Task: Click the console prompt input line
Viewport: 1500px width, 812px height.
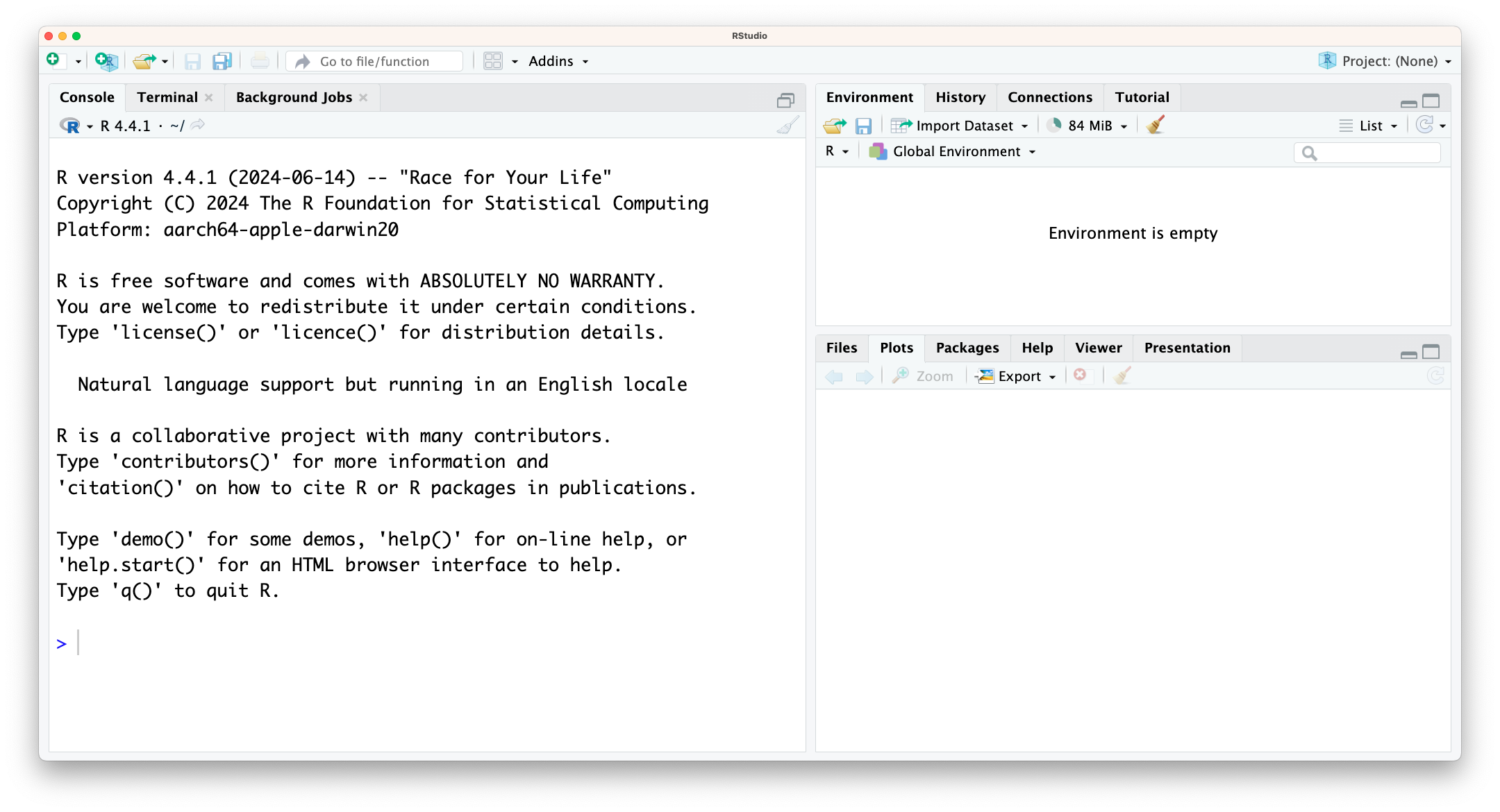Action: 427,643
